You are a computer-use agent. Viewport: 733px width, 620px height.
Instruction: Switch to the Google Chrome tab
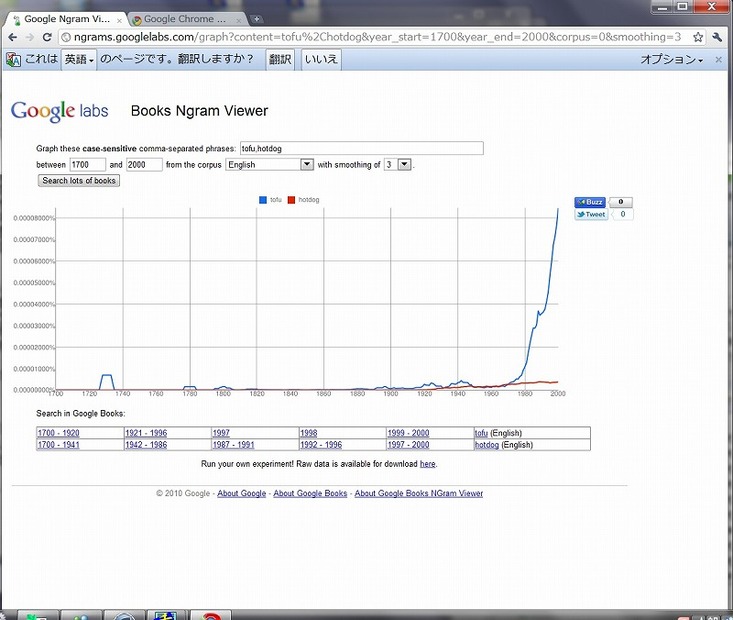pos(185,19)
